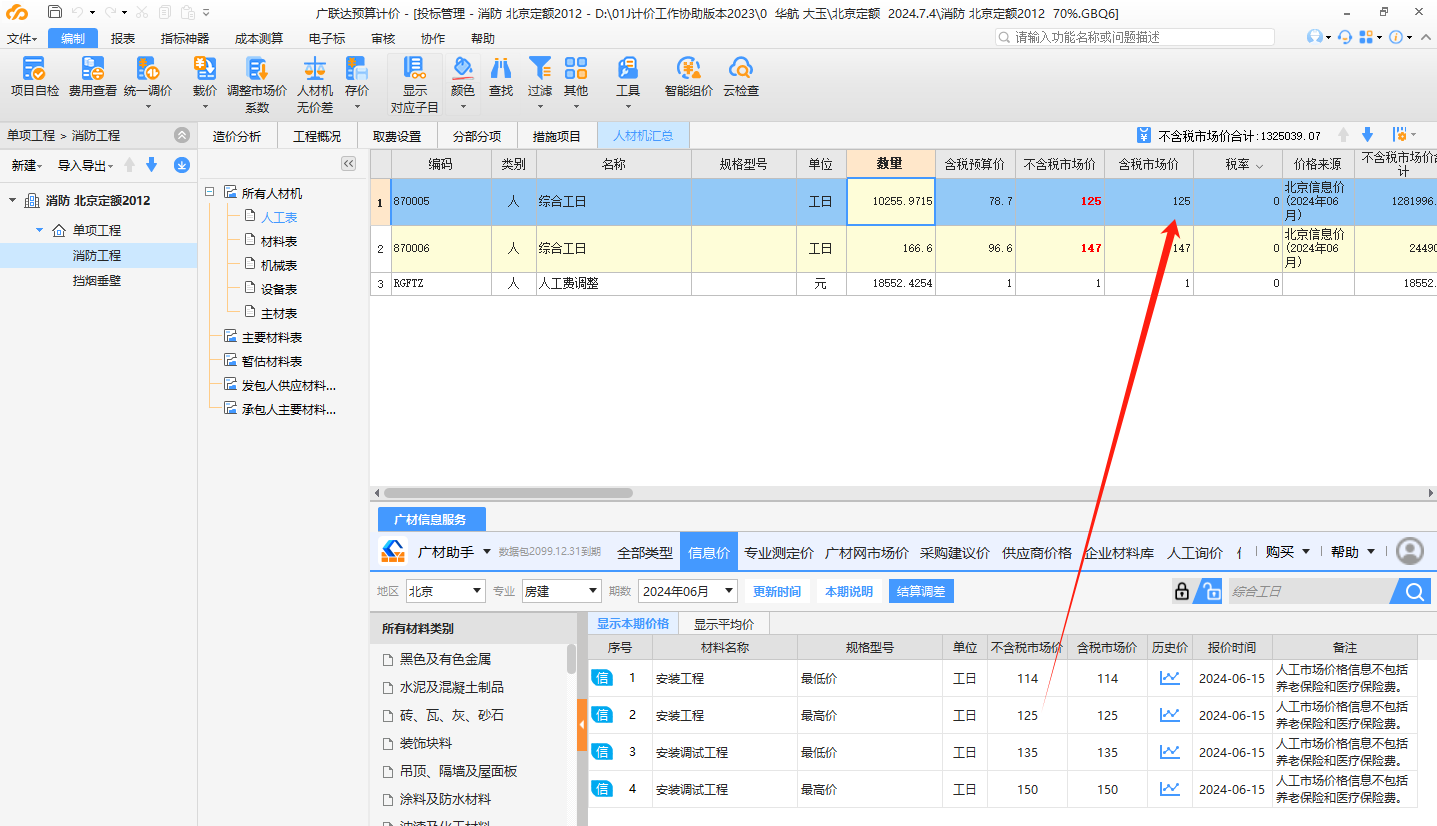This screenshot has height=826, width=1437.
Task: Click the open padlock icon in 广材助手
Action: (1210, 591)
